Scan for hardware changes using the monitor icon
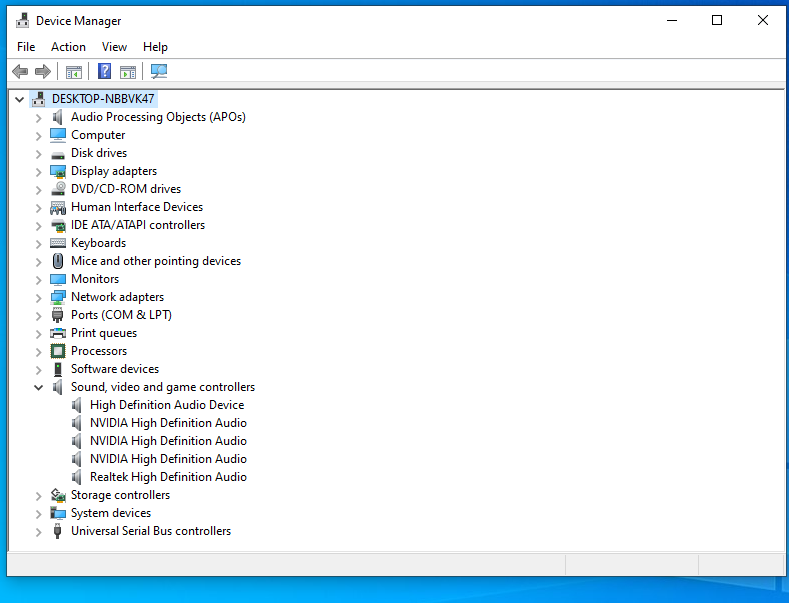 [159, 71]
